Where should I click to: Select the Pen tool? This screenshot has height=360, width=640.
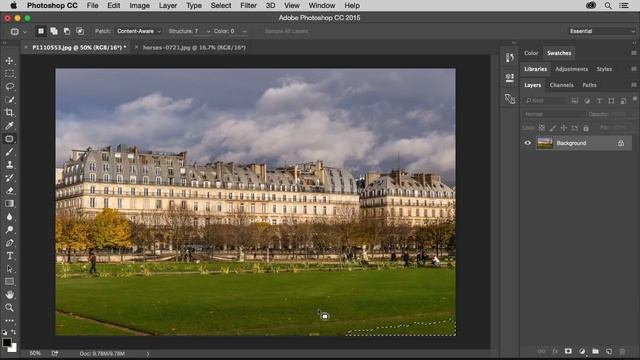[x=9, y=243]
